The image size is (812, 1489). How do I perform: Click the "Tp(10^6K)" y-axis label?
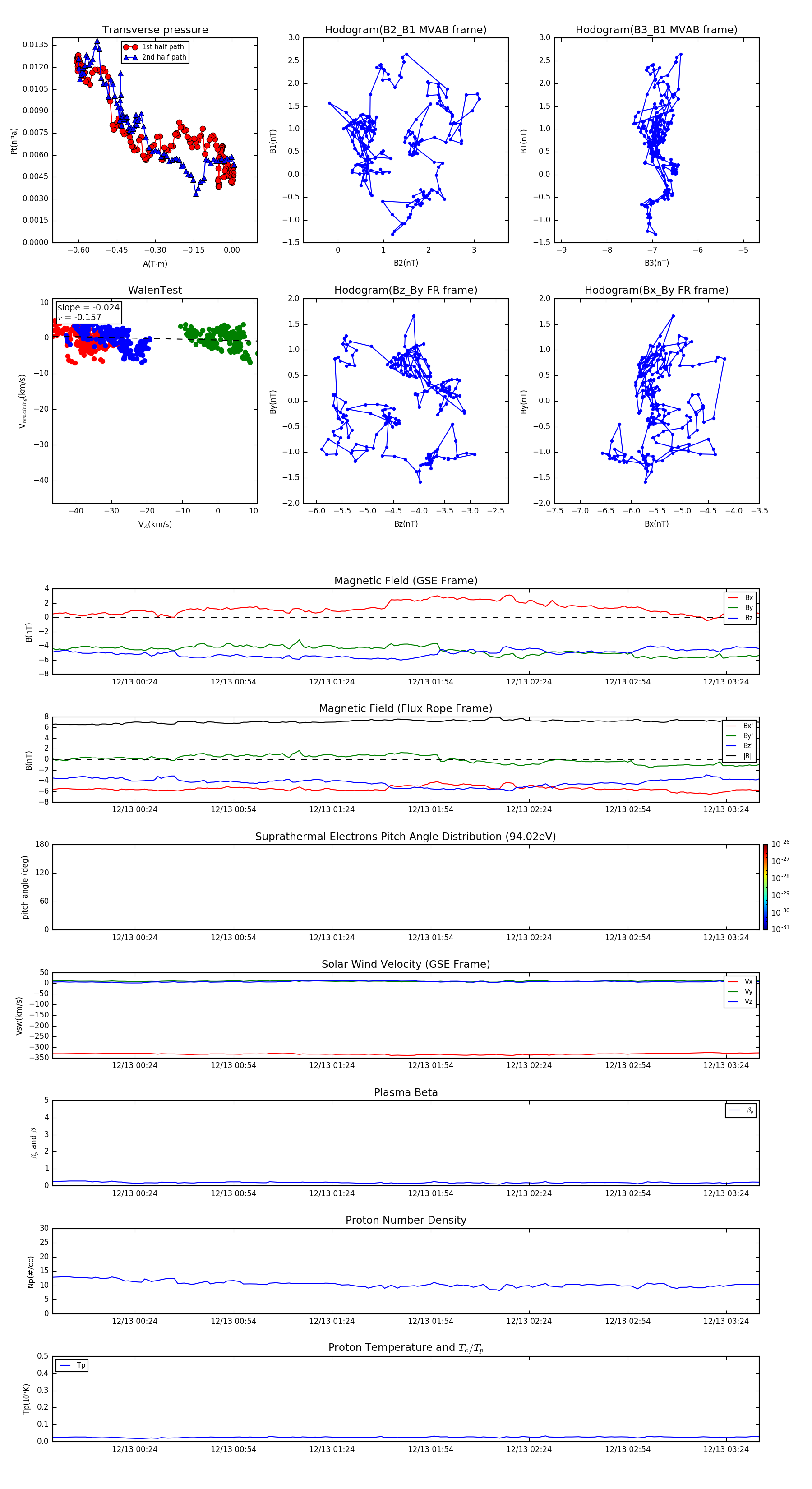coord(26,1399)
